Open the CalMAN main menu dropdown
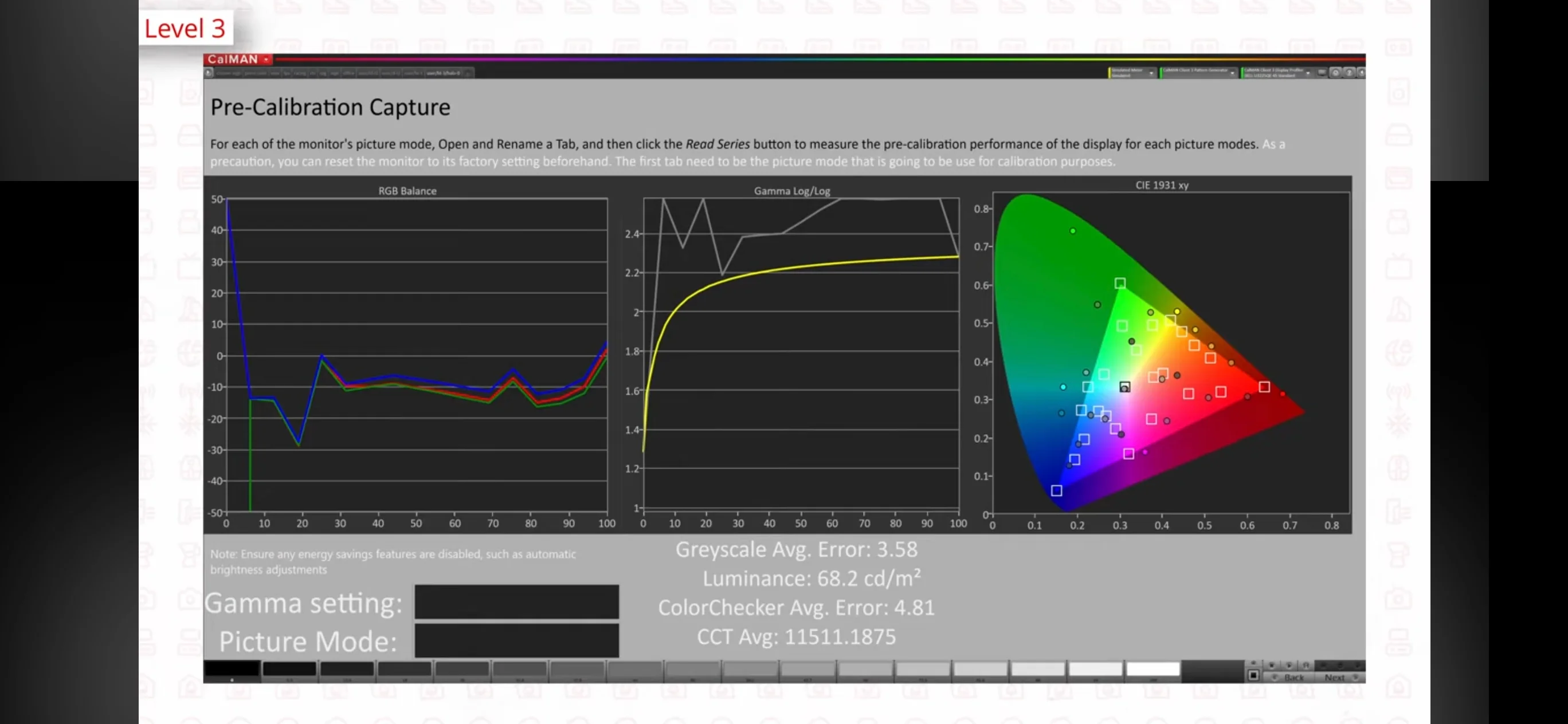Viewport: 1568px width, 724px height. click(x=239, y=60)
